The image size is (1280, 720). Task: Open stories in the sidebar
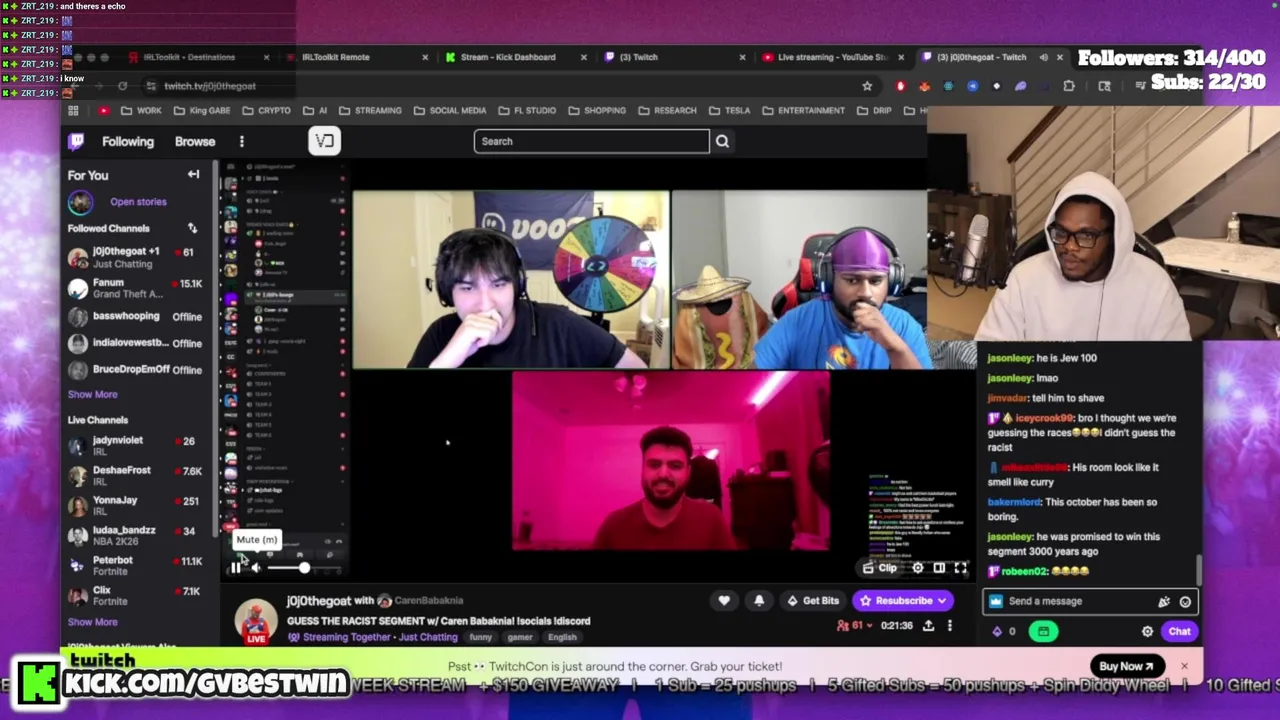138,202
